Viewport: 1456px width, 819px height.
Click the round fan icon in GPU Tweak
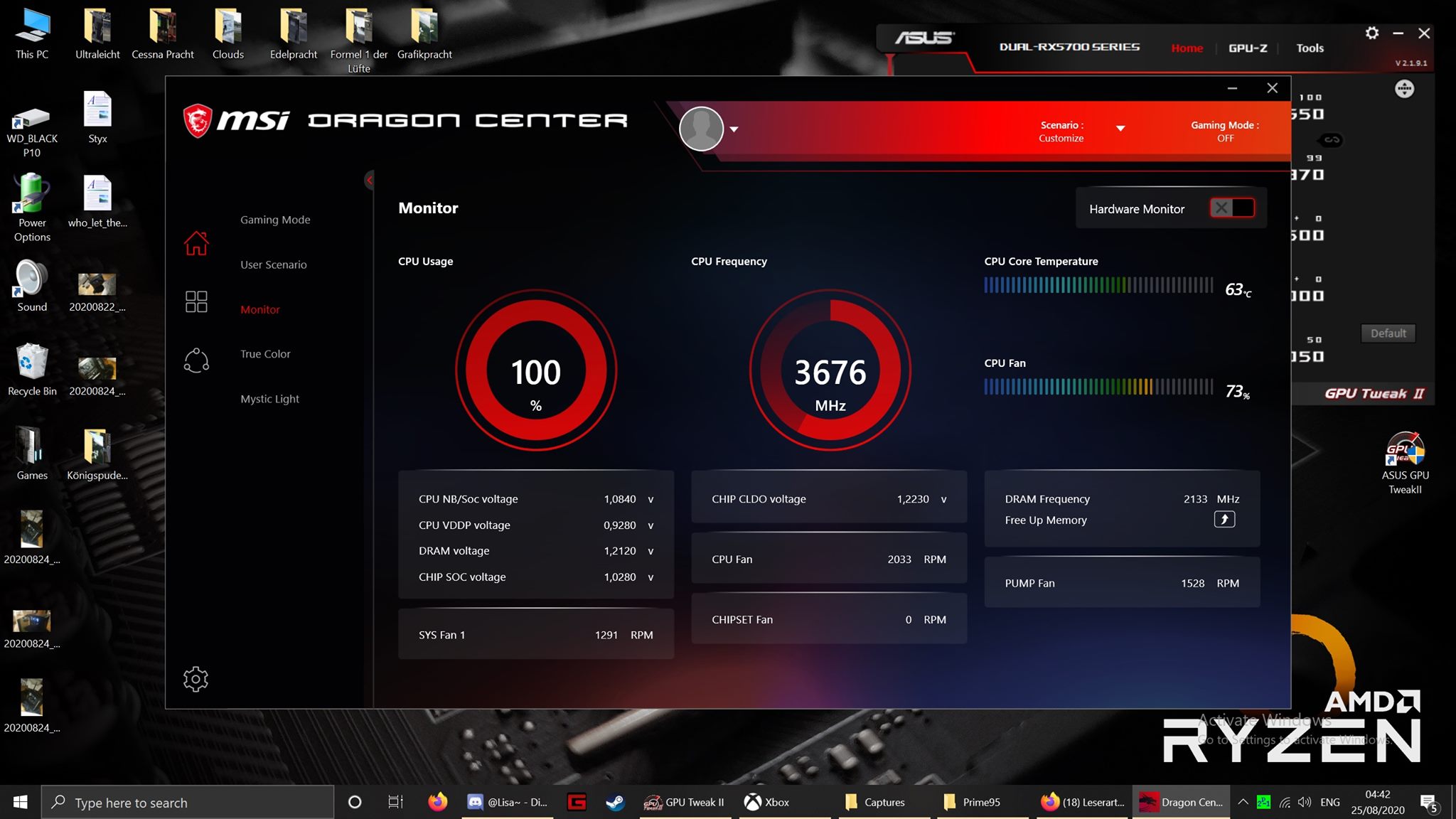tap(1404, 89)
